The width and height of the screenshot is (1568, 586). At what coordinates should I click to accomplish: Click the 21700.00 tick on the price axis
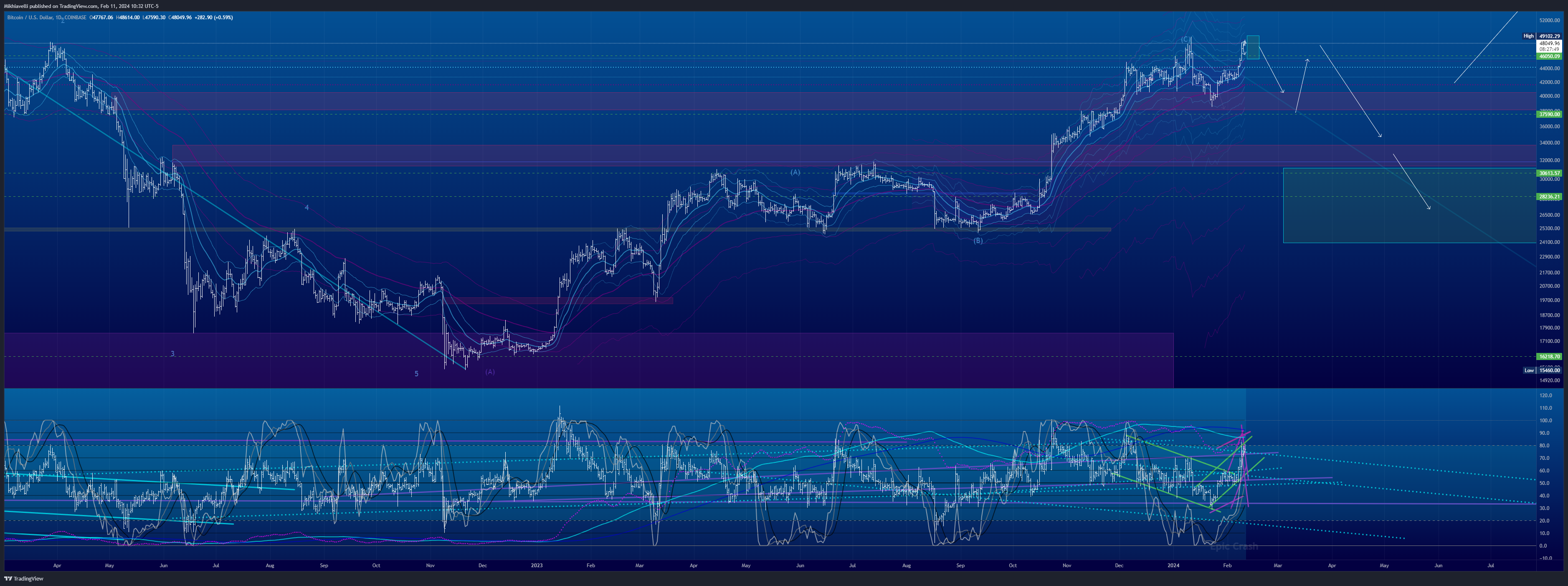pos(1550,272)
